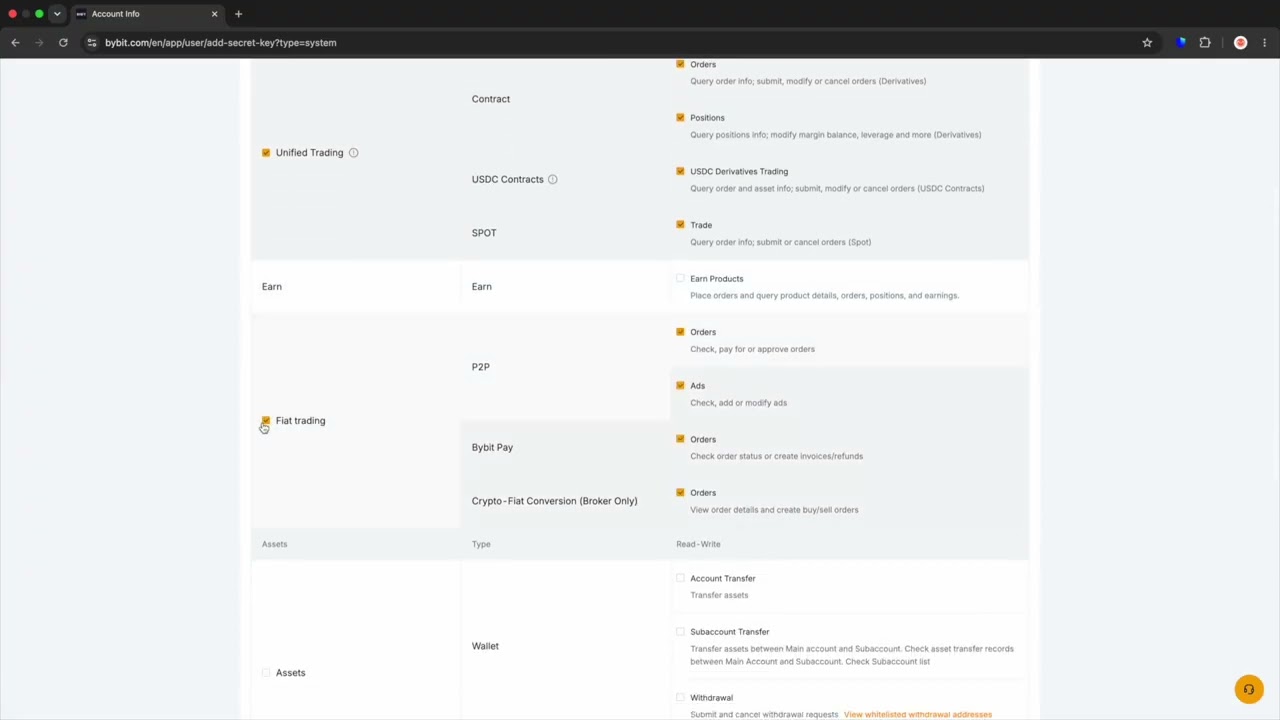Click the info icon next to USDC Contracts
The height and width of the screenshot is (720, 1280).
(552, 180)
